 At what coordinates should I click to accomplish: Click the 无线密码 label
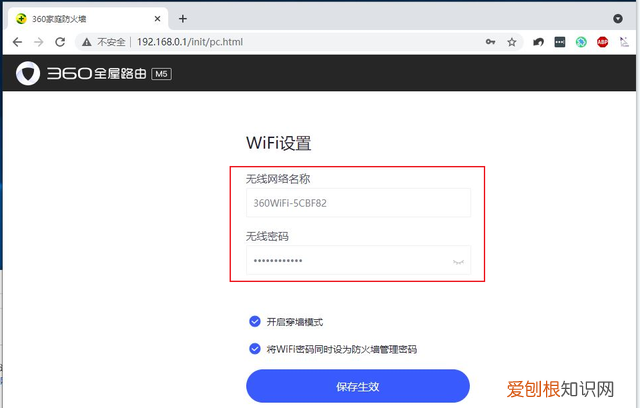click(267, 236)
